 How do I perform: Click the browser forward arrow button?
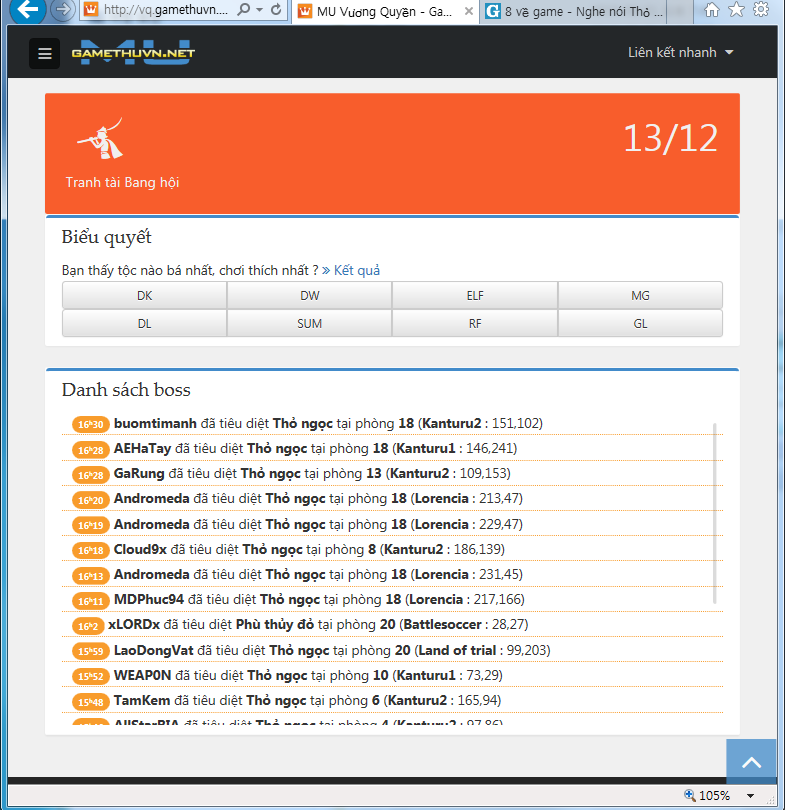pyautogui.click(x=62, y=10)
